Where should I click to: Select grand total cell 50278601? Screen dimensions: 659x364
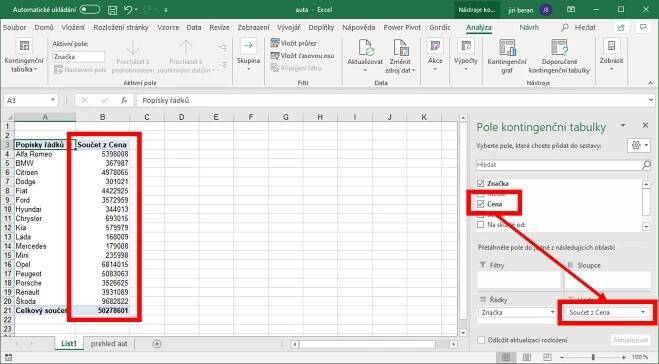coord(103,311)
